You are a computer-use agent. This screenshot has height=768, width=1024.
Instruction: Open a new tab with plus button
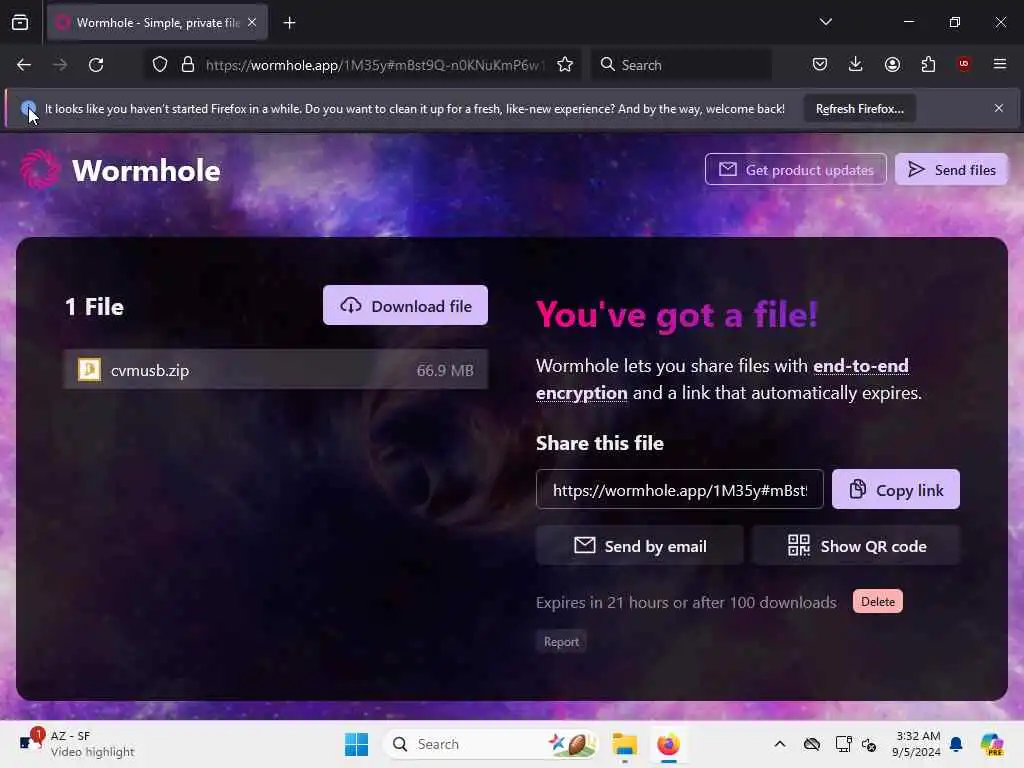coord(289,23)
